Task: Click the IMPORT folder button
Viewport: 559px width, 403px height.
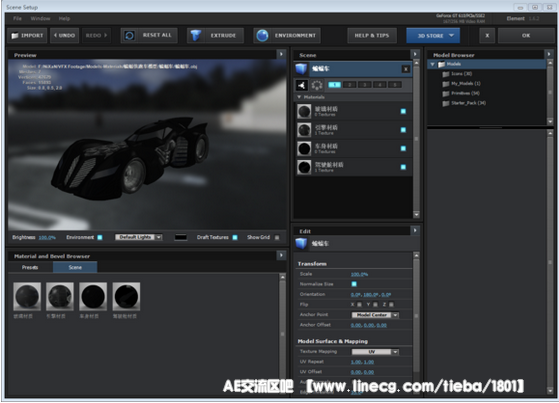Action: pos(27,36)
